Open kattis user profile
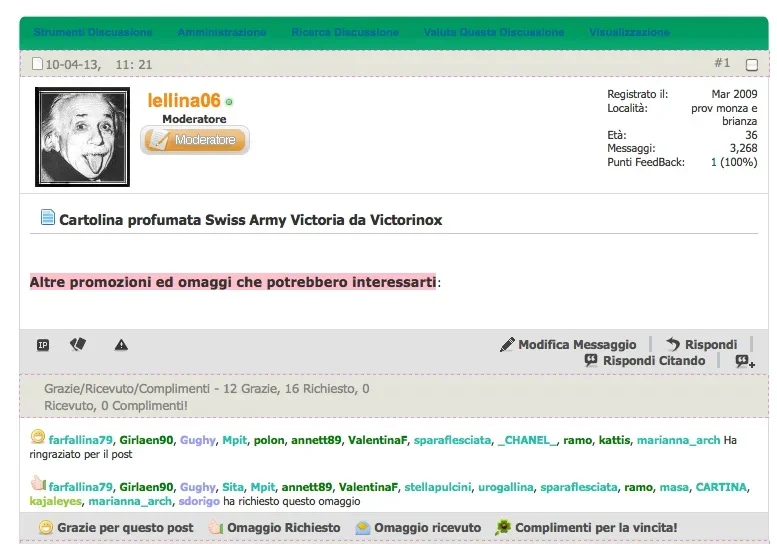The height and width of the screenshot is (544, 777). coord(614,440)
